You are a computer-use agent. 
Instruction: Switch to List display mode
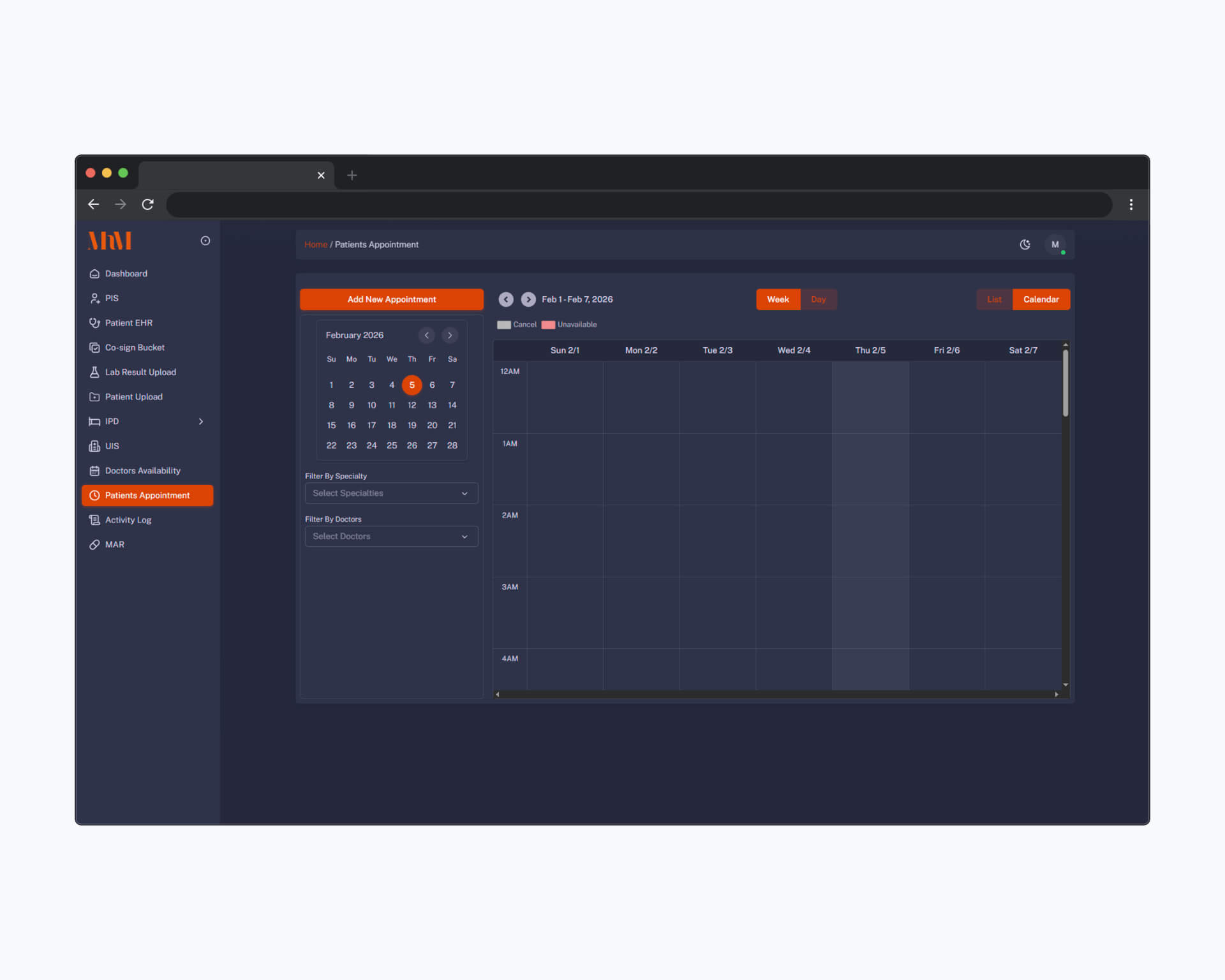click(994, 299)
